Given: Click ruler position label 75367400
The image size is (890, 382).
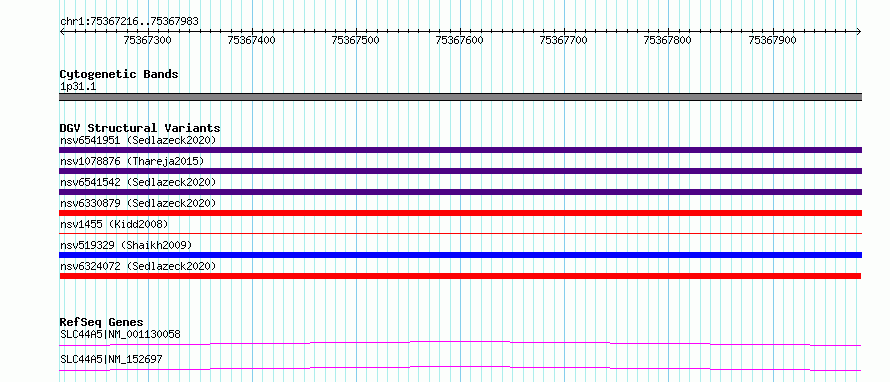Looking at the screenshot, I should [x=251, y=40].
